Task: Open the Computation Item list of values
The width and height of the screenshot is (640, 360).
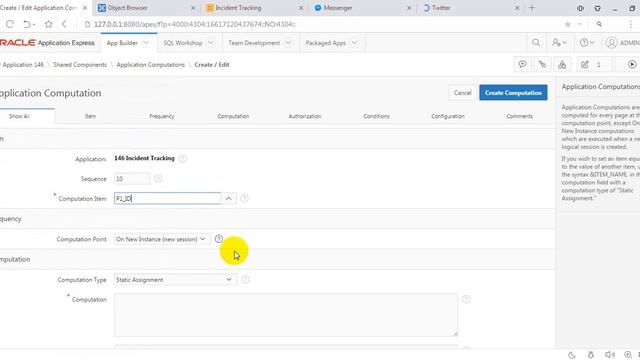Action: point(229,198)
